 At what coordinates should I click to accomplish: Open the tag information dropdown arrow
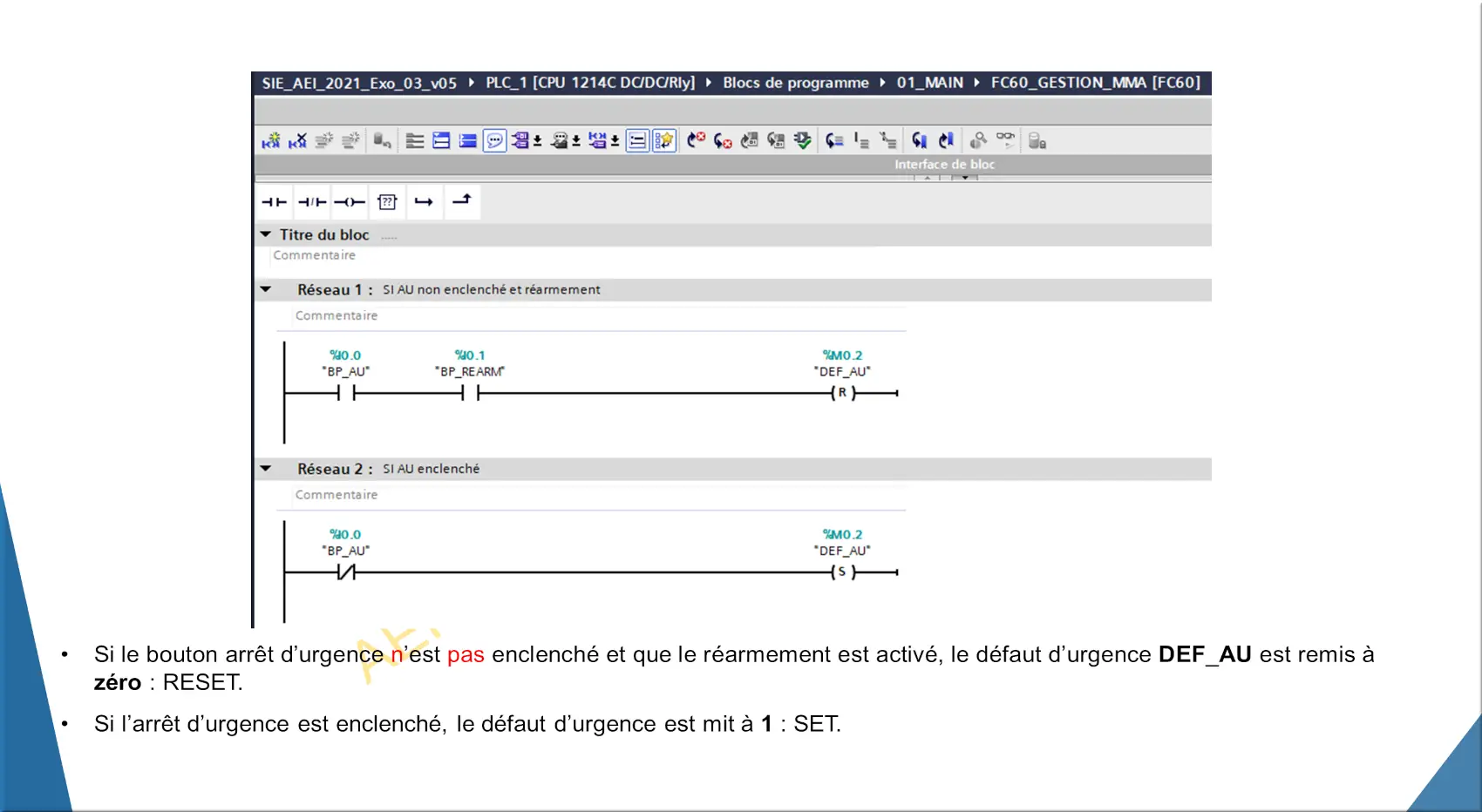click(576, 140)
